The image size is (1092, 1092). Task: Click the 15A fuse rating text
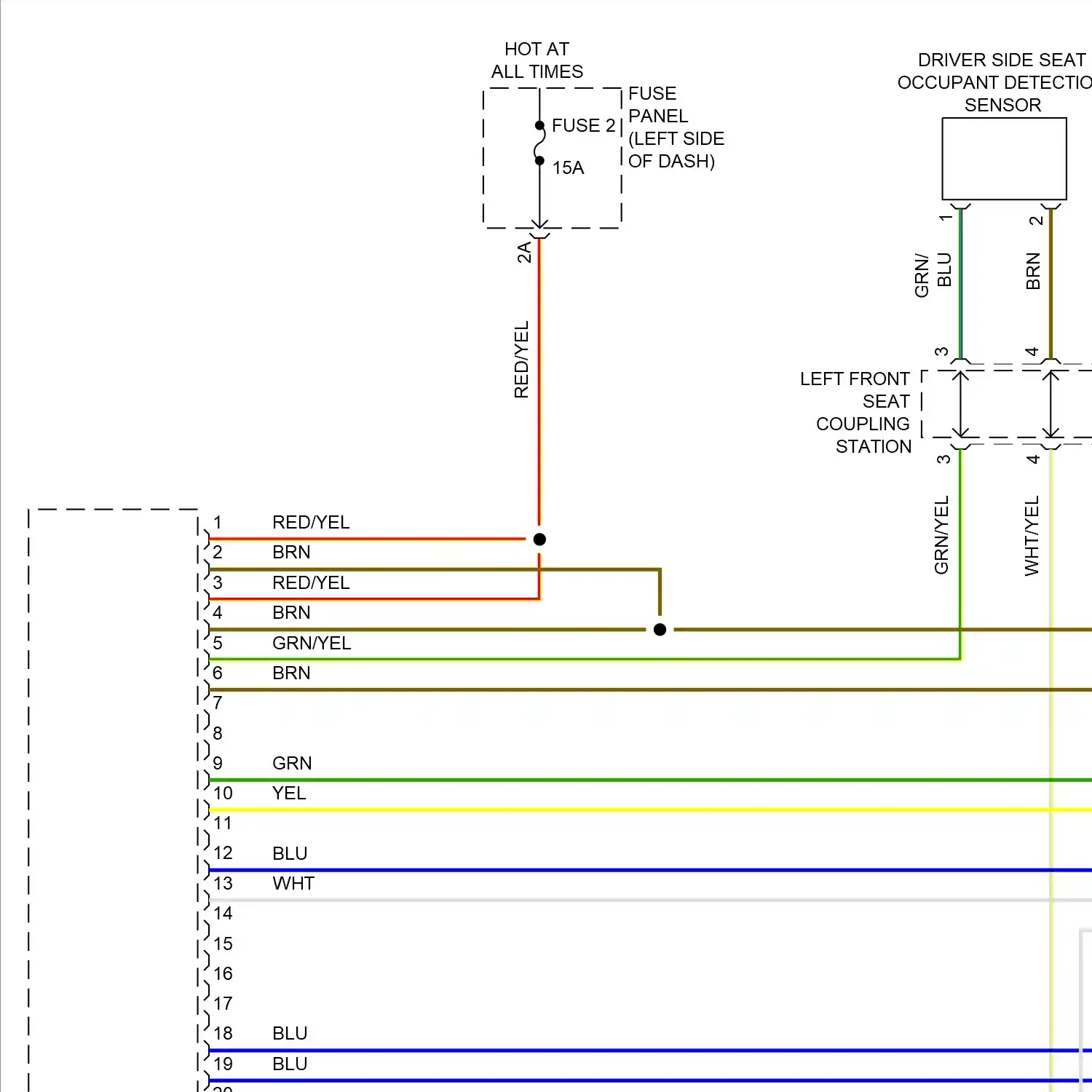pyautogui.click(x=568, y=168)
